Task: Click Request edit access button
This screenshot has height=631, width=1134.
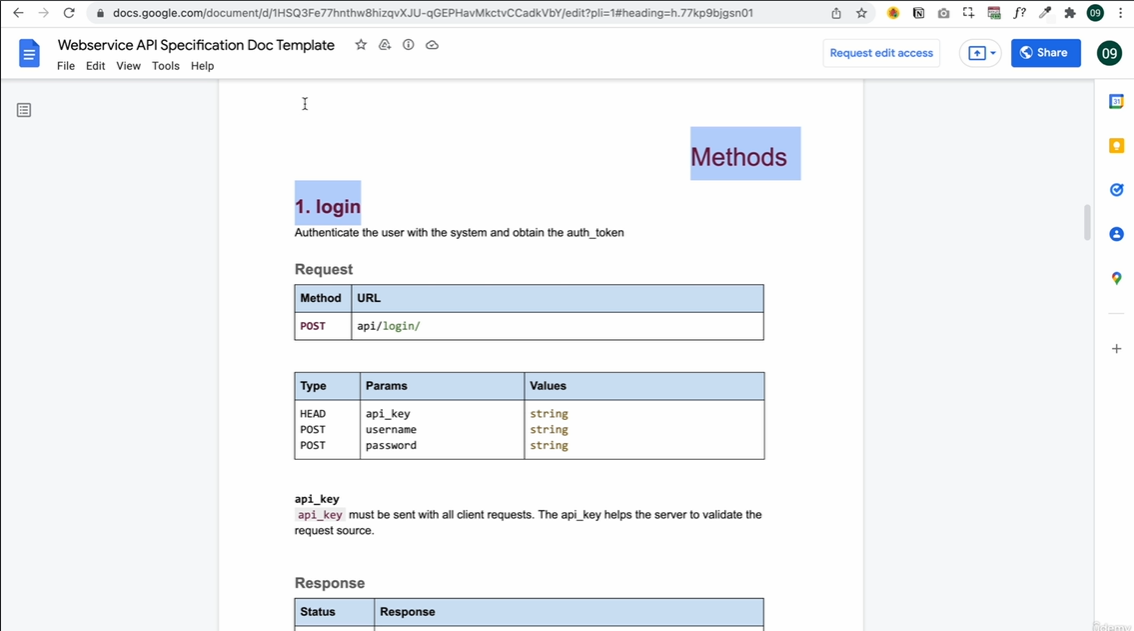Action: (x=882, y=53)
